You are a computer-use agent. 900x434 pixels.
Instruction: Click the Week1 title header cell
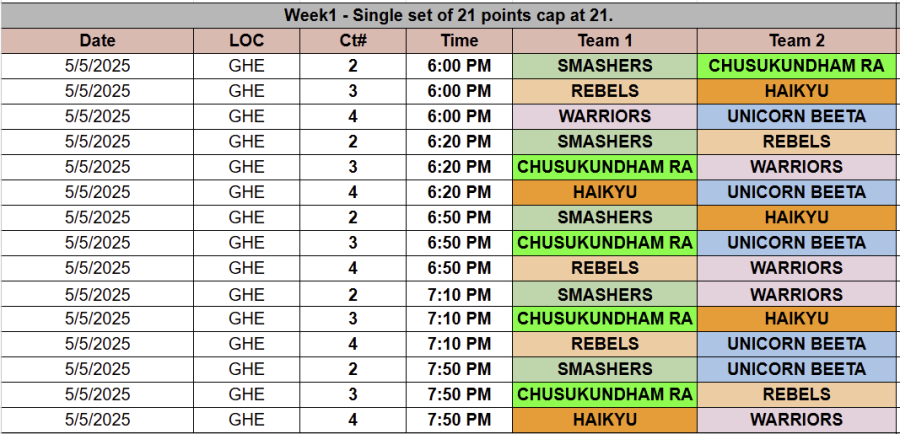pos(450,14)
